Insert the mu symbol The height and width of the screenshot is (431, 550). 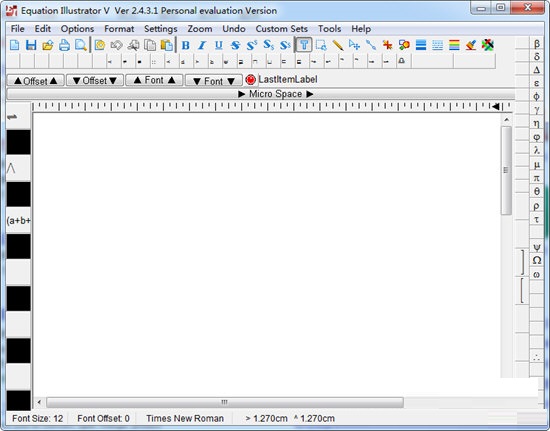[x=537, y=164]
